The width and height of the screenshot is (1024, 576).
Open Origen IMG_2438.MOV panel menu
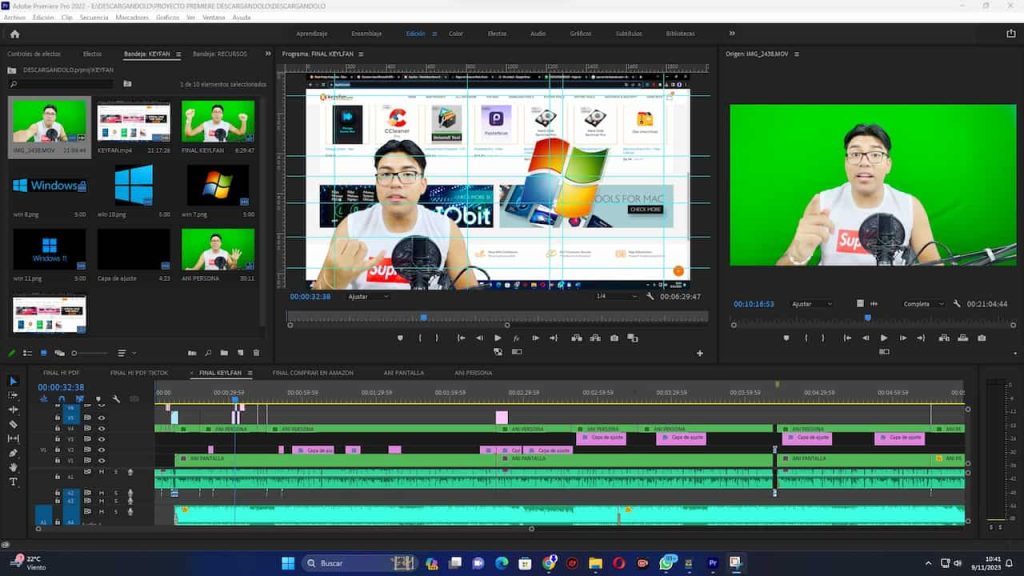[x=796, y=54]
